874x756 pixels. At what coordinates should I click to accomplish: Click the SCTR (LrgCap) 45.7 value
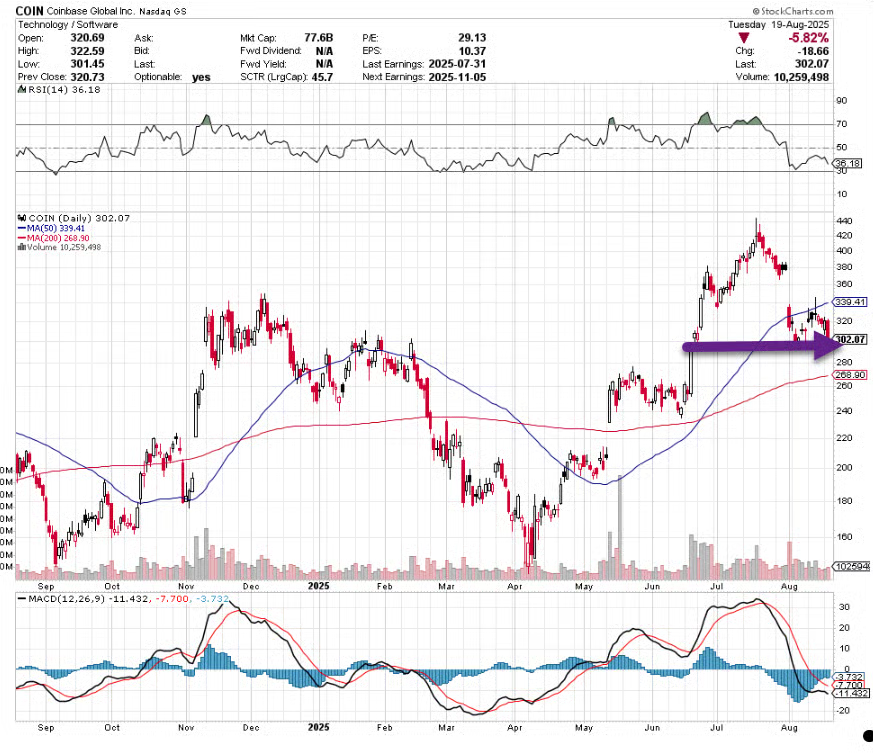322,77
